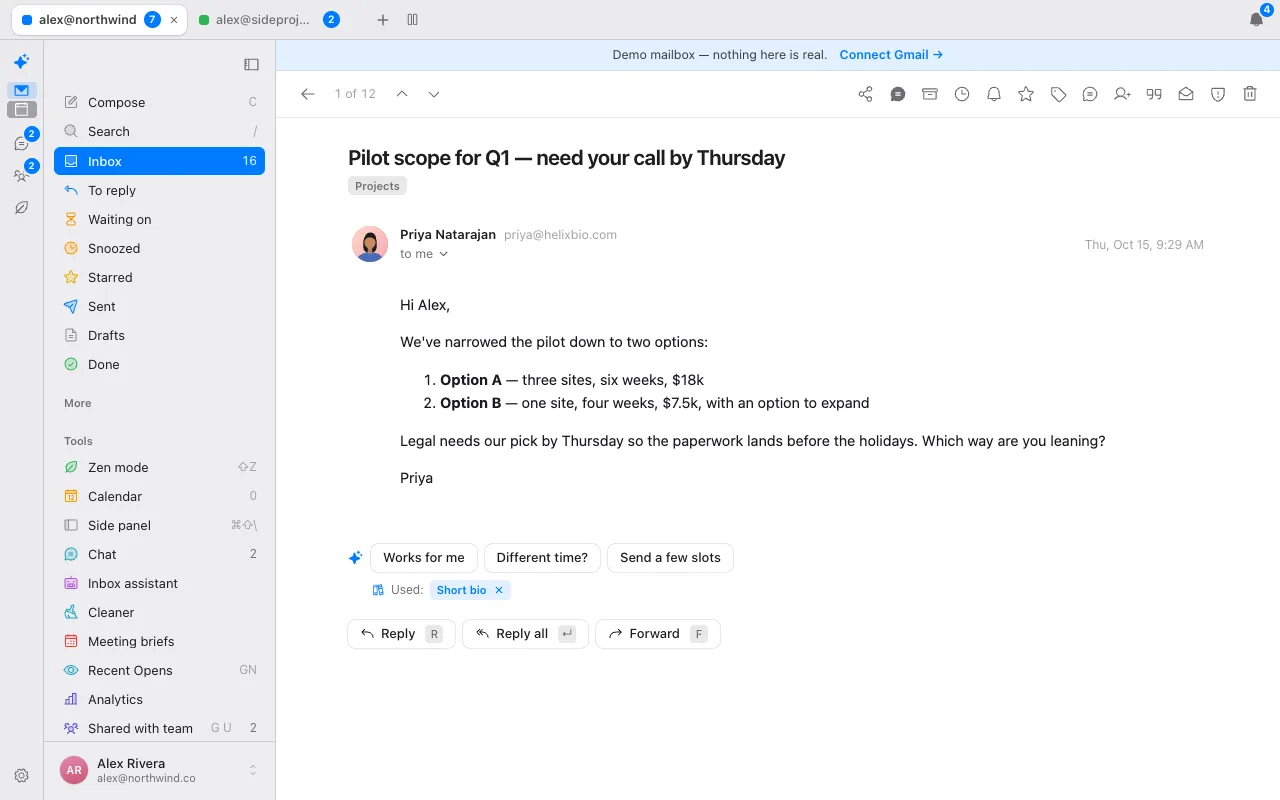Star the Pilot scope email
1280x800 pixels.
click(1026, 94)
